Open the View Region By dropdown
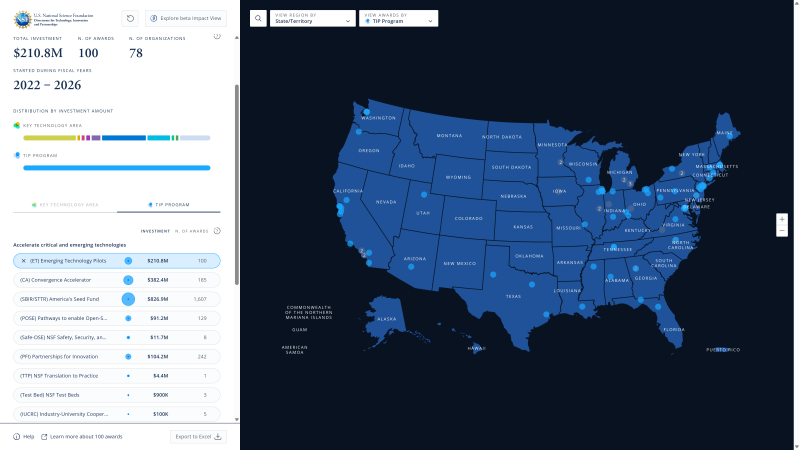The height and width of the screenshot is (450, 800). pyautogui.click(x=313, y=18)
